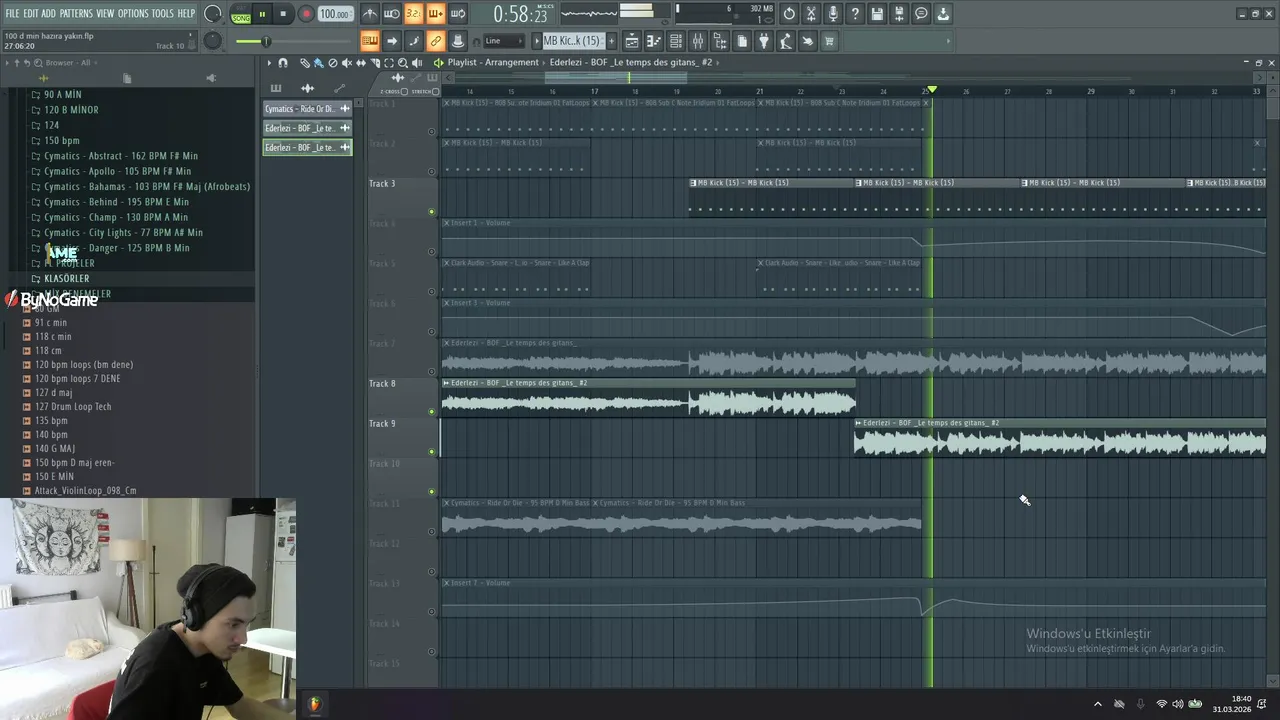Image resolution: width=1280 pixels, height=720 pixels.
Task: Open the TOOLS menu
Action: click(162, 13)
